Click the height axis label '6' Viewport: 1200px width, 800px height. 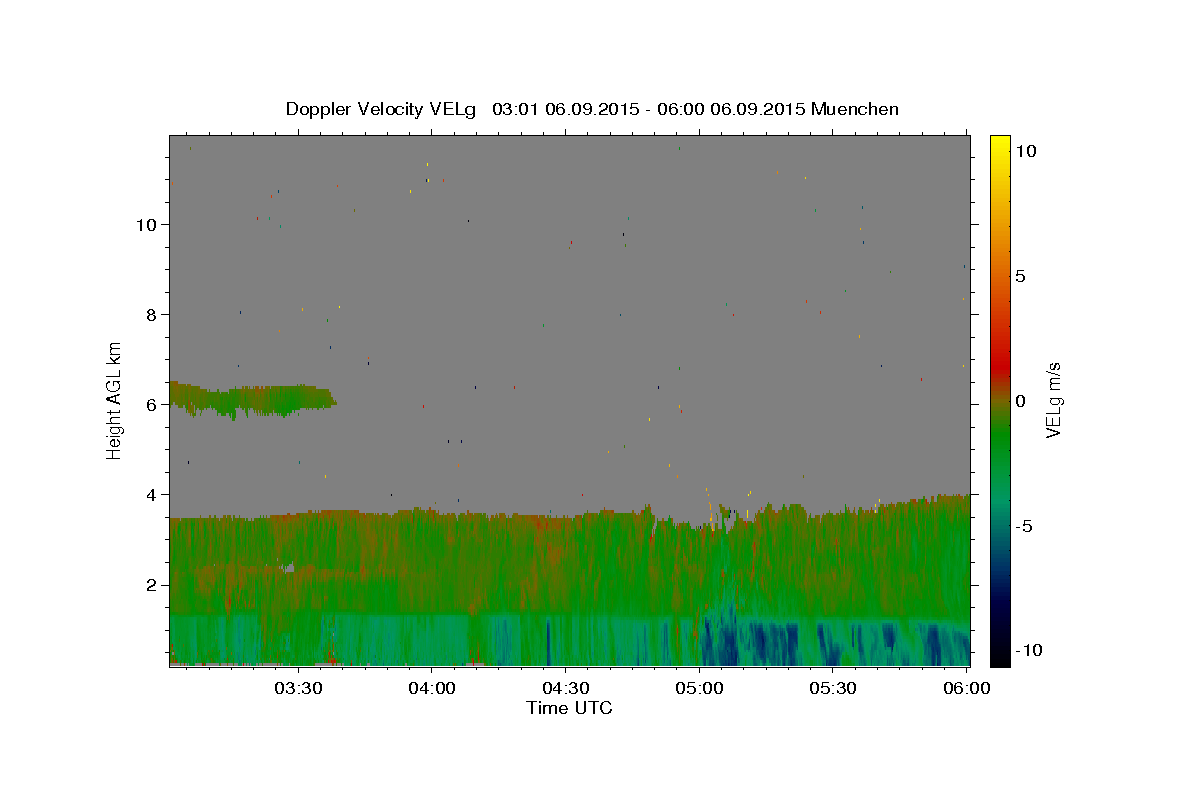point(150,405)
